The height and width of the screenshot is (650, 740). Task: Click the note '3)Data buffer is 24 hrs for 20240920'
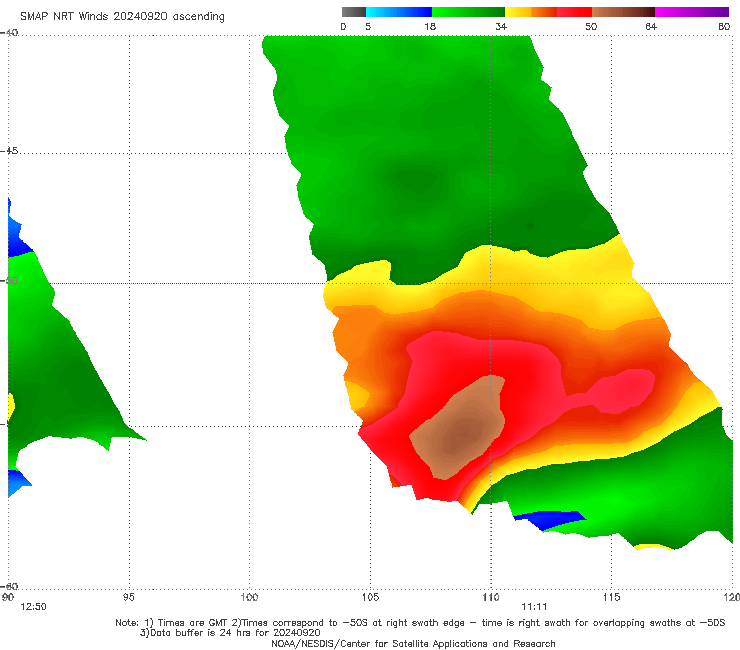230,633
